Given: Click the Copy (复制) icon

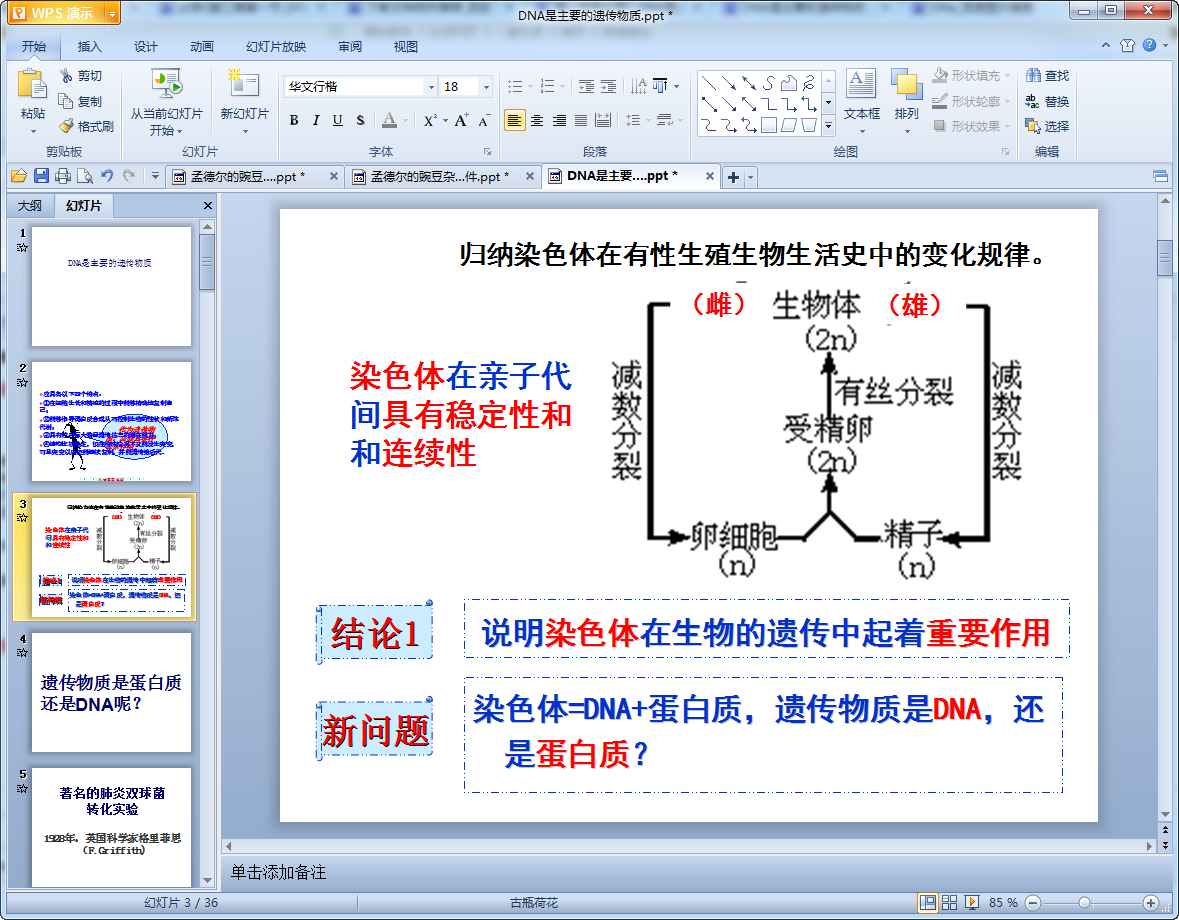Looking at the screenshot, I should [x=66, y=101].
